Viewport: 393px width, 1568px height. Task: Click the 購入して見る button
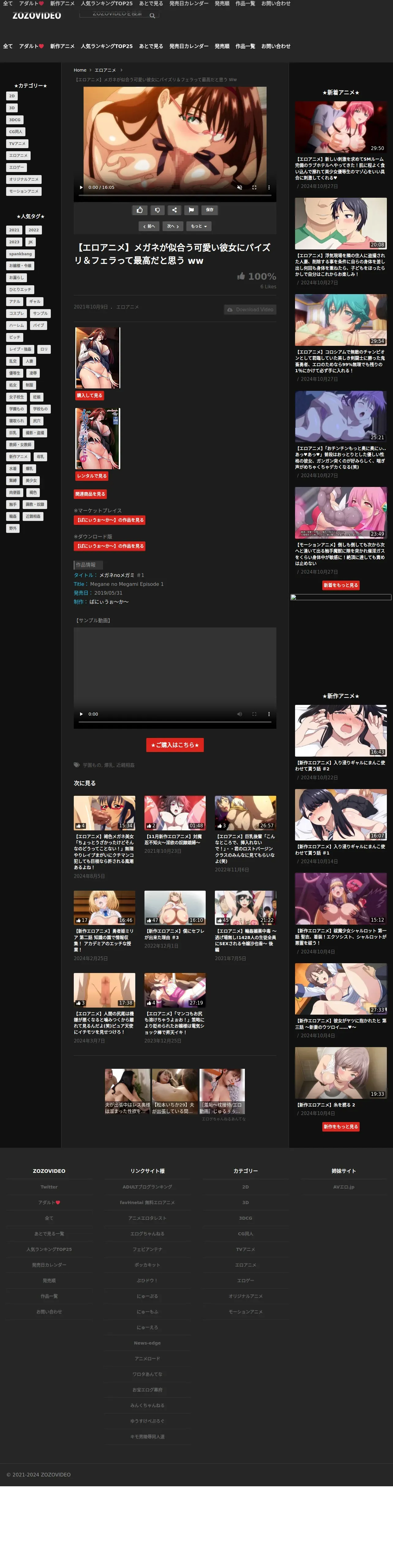click(x=89, y=396)
